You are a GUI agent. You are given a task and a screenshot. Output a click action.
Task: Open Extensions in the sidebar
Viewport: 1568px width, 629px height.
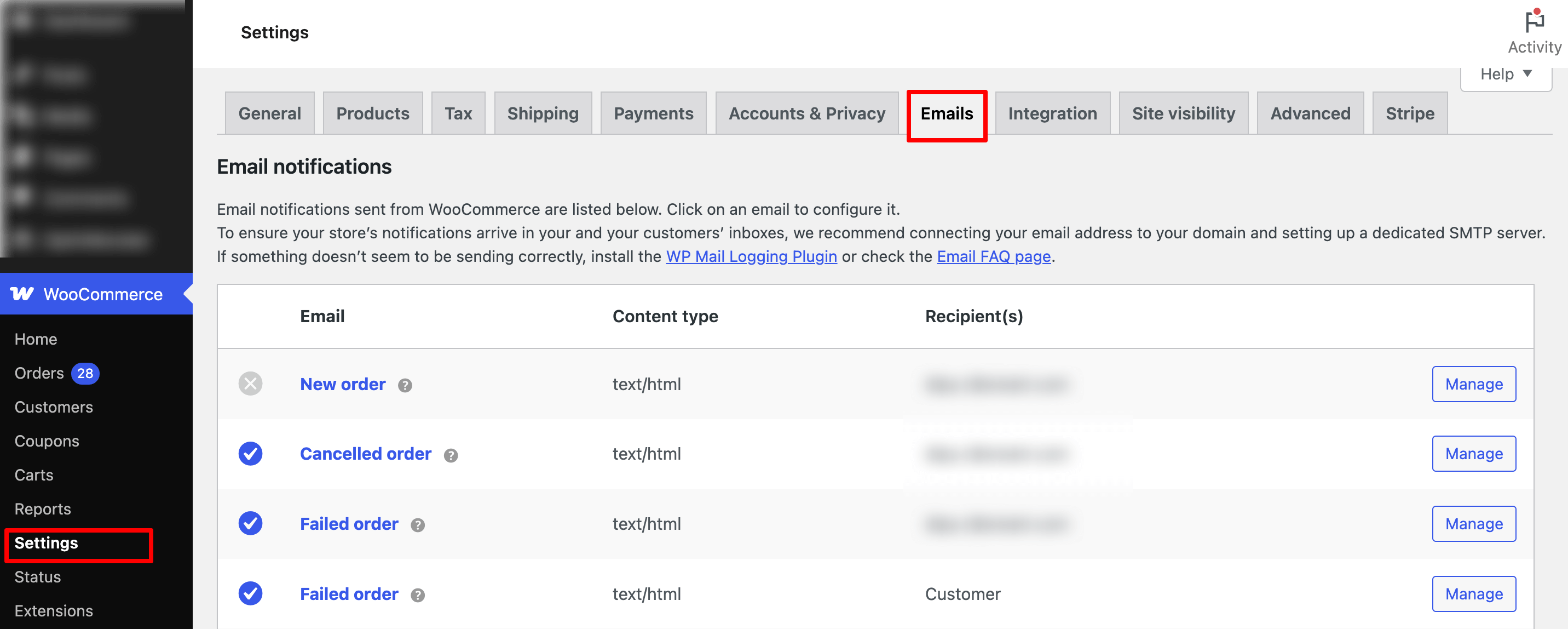[54, 611]
